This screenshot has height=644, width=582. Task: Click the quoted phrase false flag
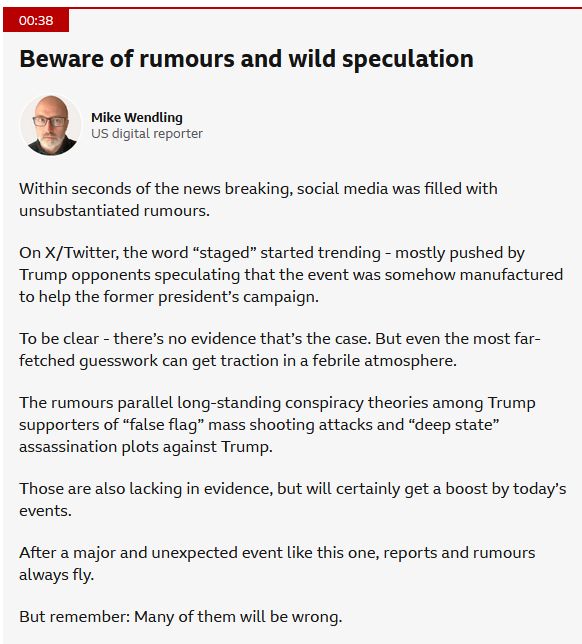163,425
